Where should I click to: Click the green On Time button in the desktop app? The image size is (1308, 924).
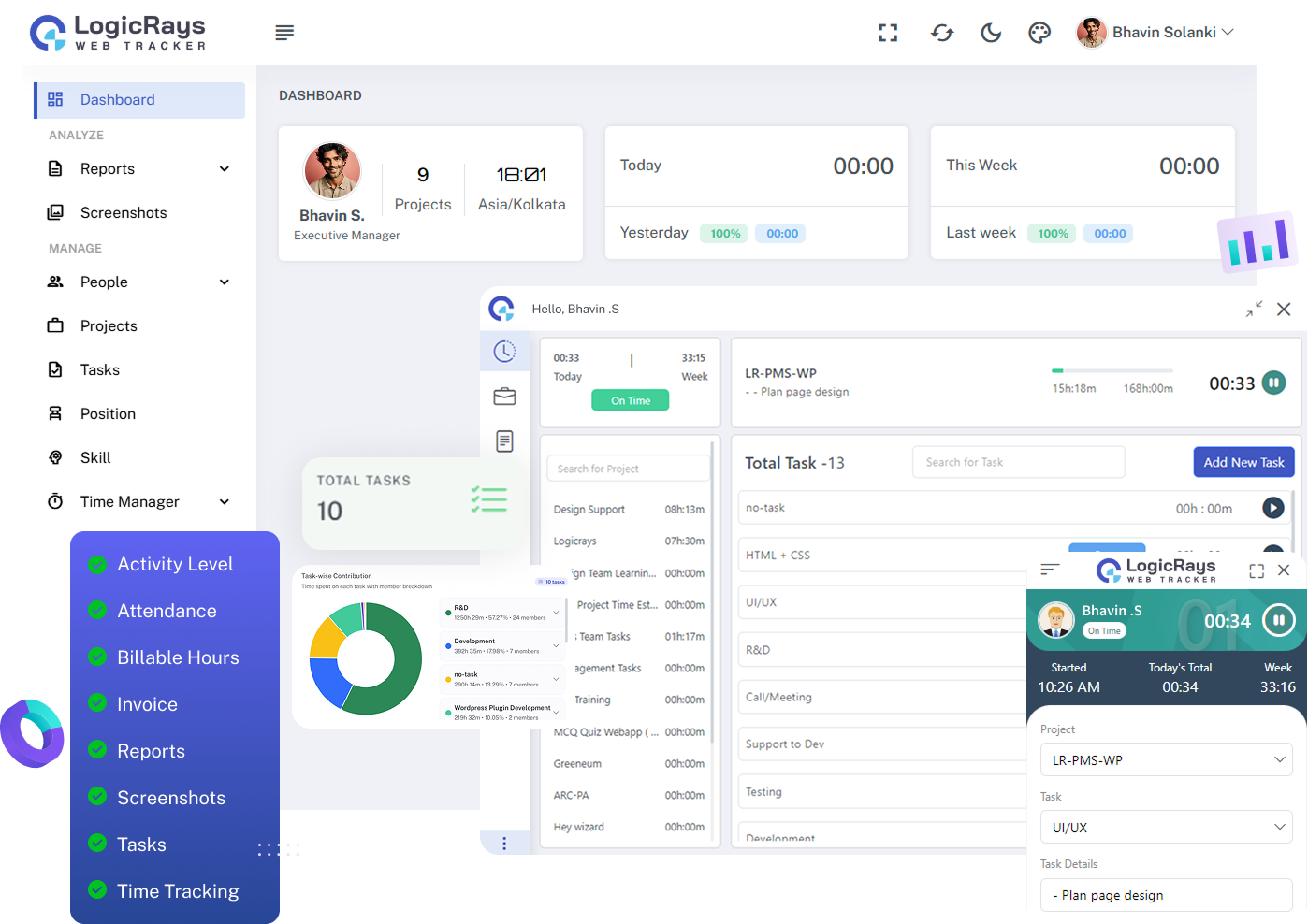631,400
